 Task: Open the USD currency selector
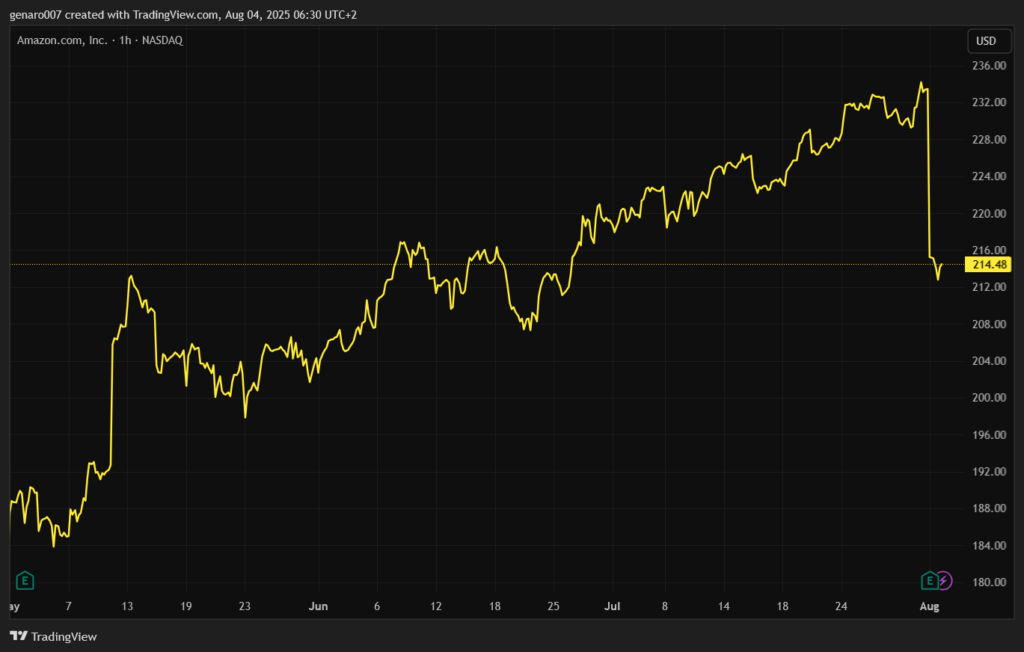tap(986, 41)
